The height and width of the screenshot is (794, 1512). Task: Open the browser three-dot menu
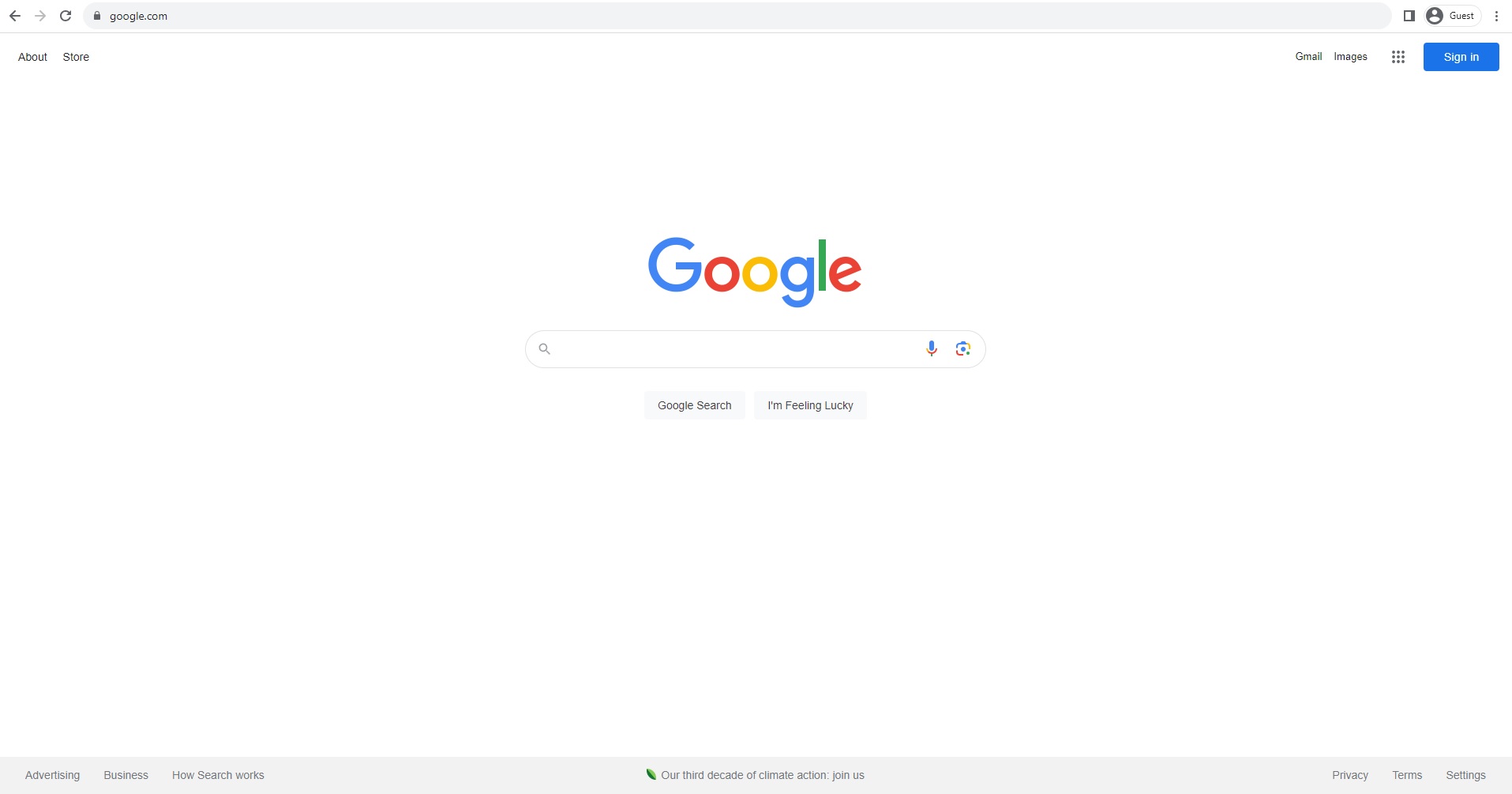click(1496, 16)
